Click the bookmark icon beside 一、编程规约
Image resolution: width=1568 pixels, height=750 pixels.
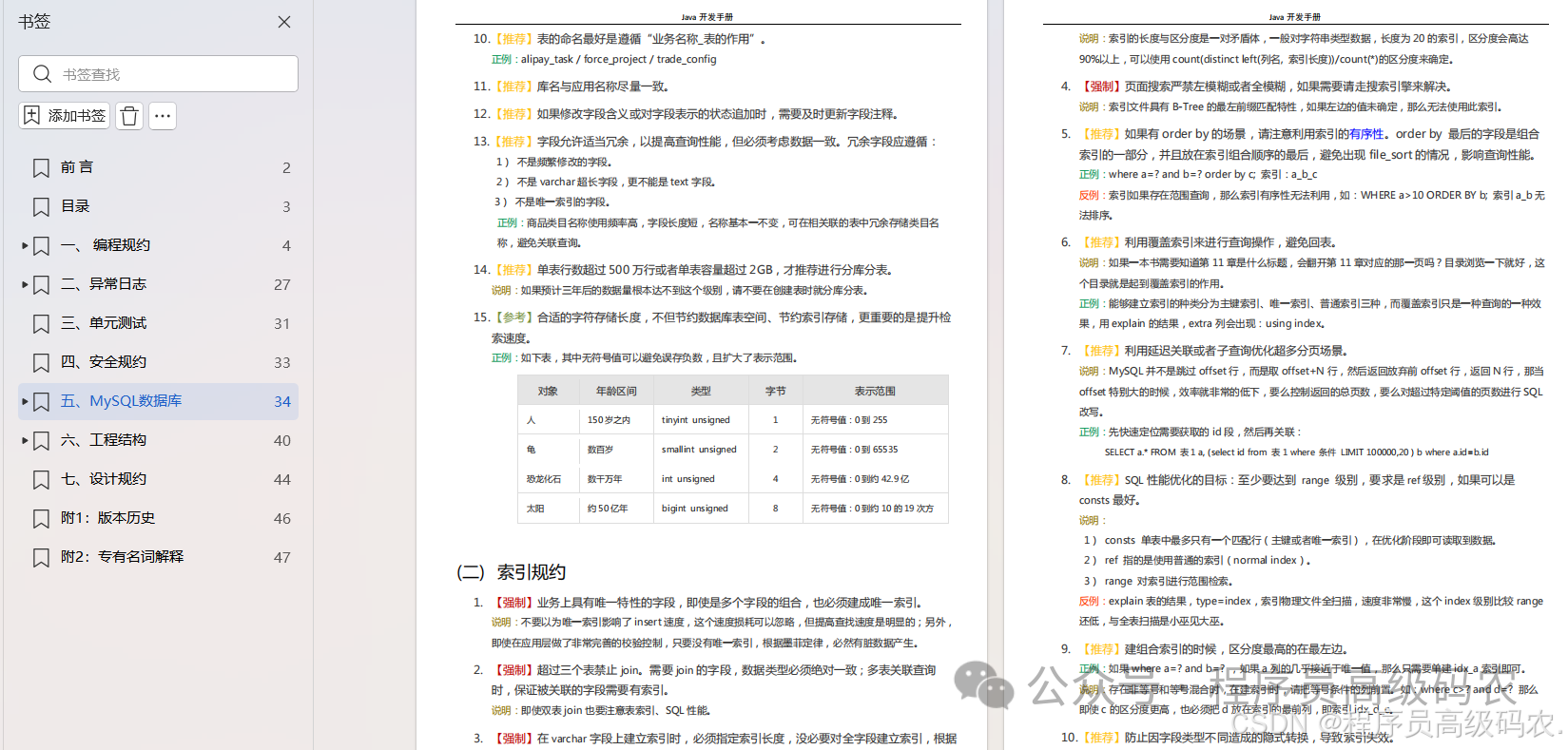(x=41, y=246)
